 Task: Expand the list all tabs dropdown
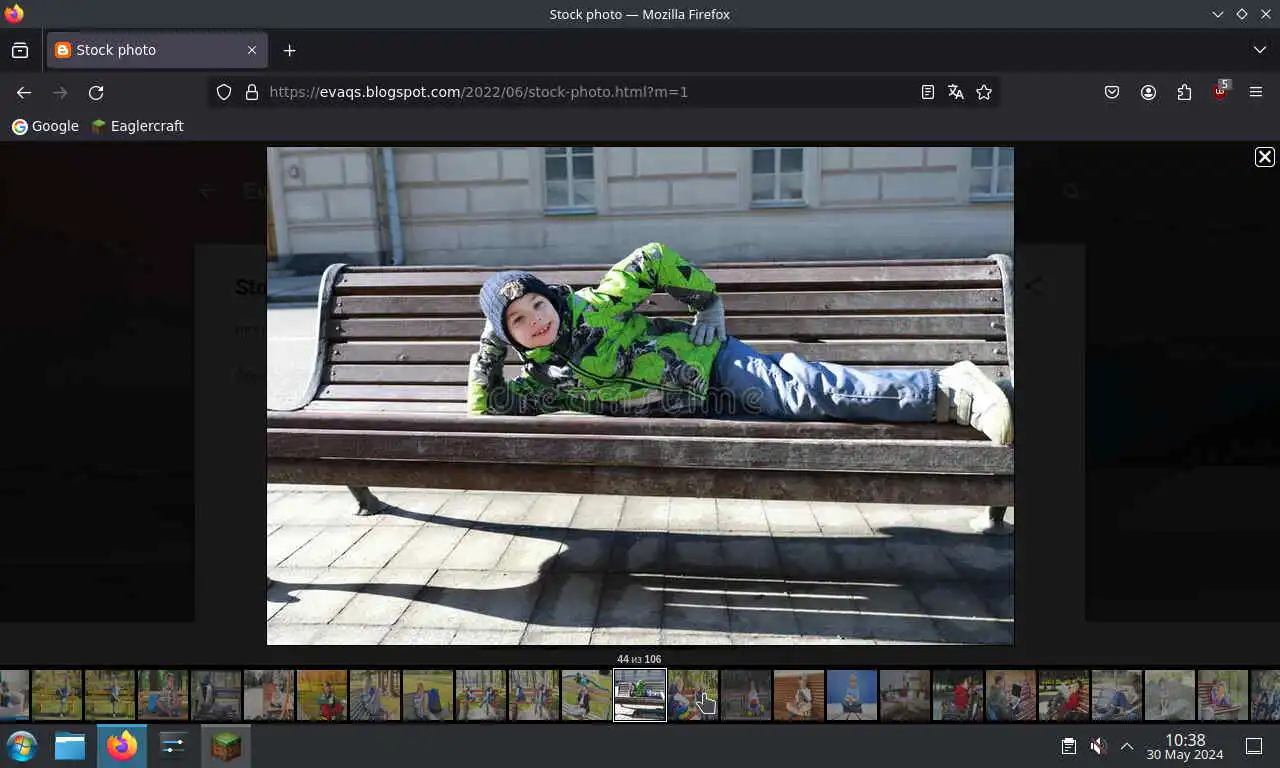click(x=1259, y=50)
